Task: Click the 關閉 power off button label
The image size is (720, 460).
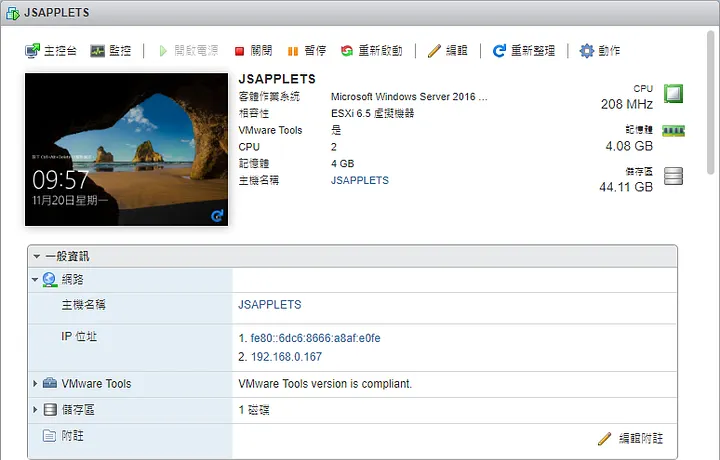Action: point(261,50)
